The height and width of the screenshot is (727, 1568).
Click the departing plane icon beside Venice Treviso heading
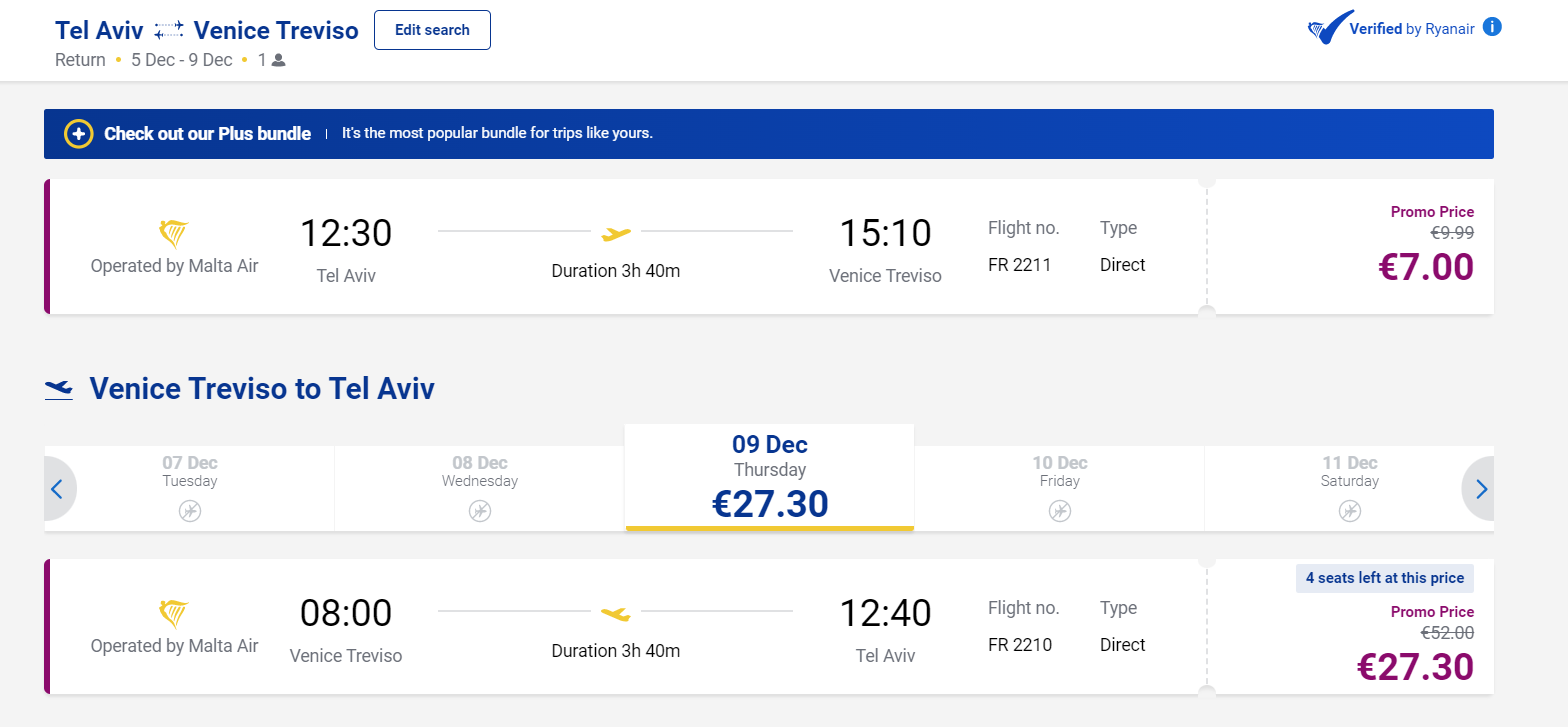(60, 388)
